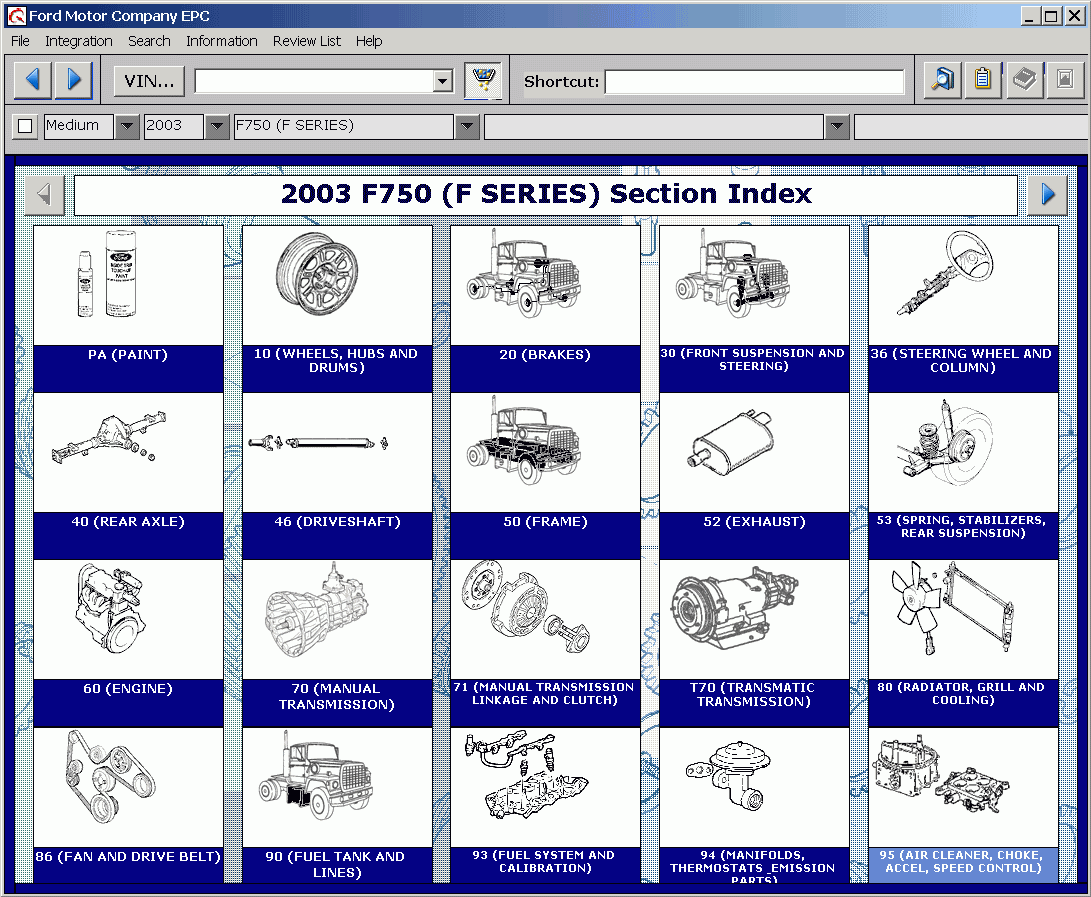This screenshot has height=897, width=1091.
Task: Click the shopping basket icon
Action: pyautogui.click(x=484, y=79)
